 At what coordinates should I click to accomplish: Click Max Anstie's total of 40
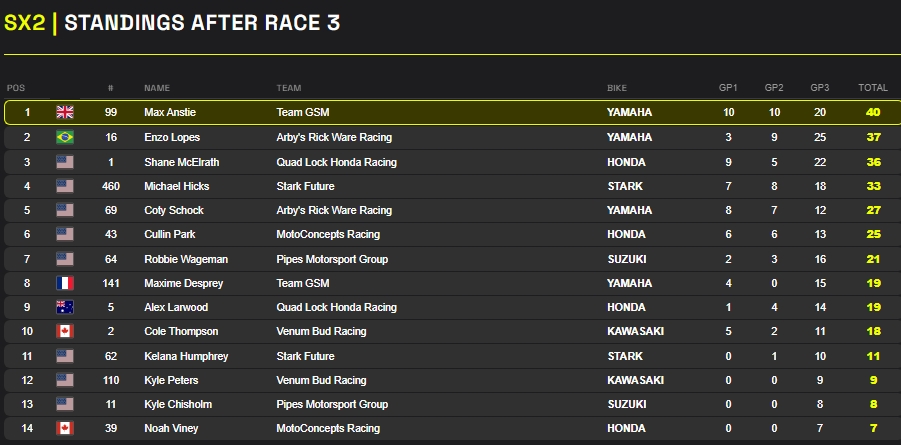pos(873,113)
